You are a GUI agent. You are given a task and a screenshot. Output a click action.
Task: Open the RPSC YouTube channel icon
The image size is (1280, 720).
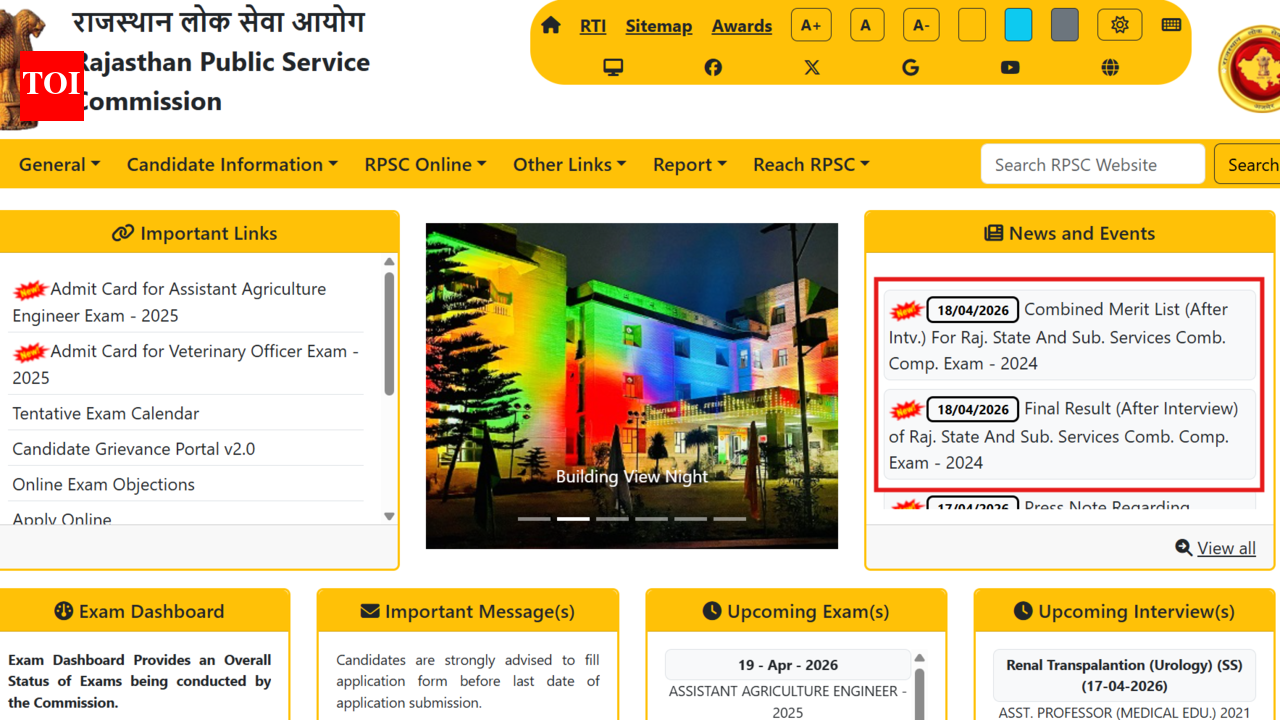(x=1010, y=67)
